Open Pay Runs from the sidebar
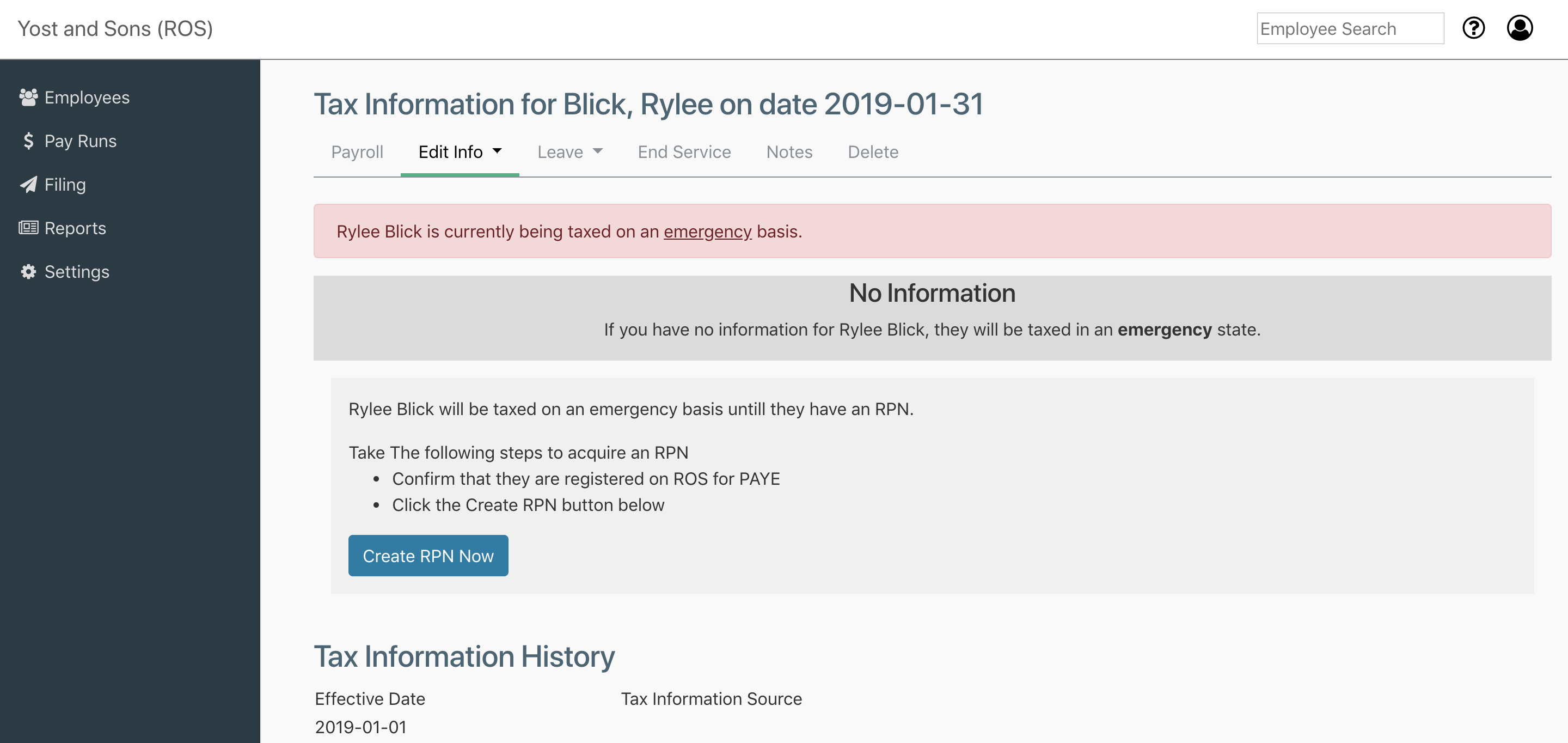Viewport: 1568px width, 743px height. click(x=81, y=141)
